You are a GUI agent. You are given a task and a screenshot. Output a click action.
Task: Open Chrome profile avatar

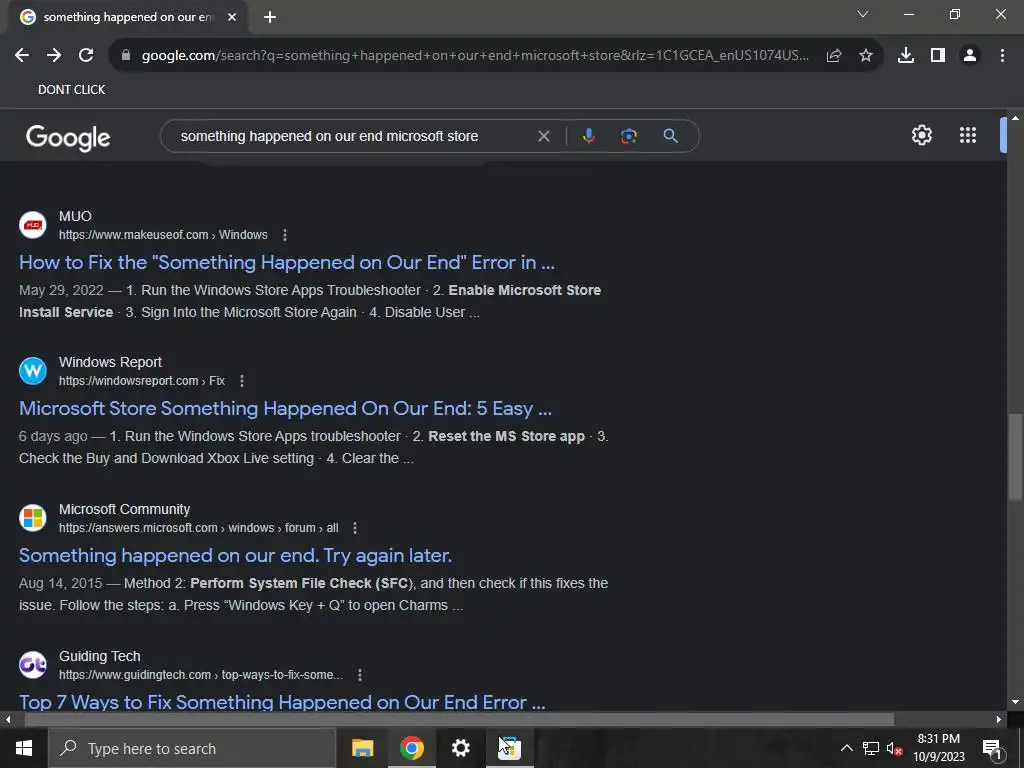coord(970,56)
